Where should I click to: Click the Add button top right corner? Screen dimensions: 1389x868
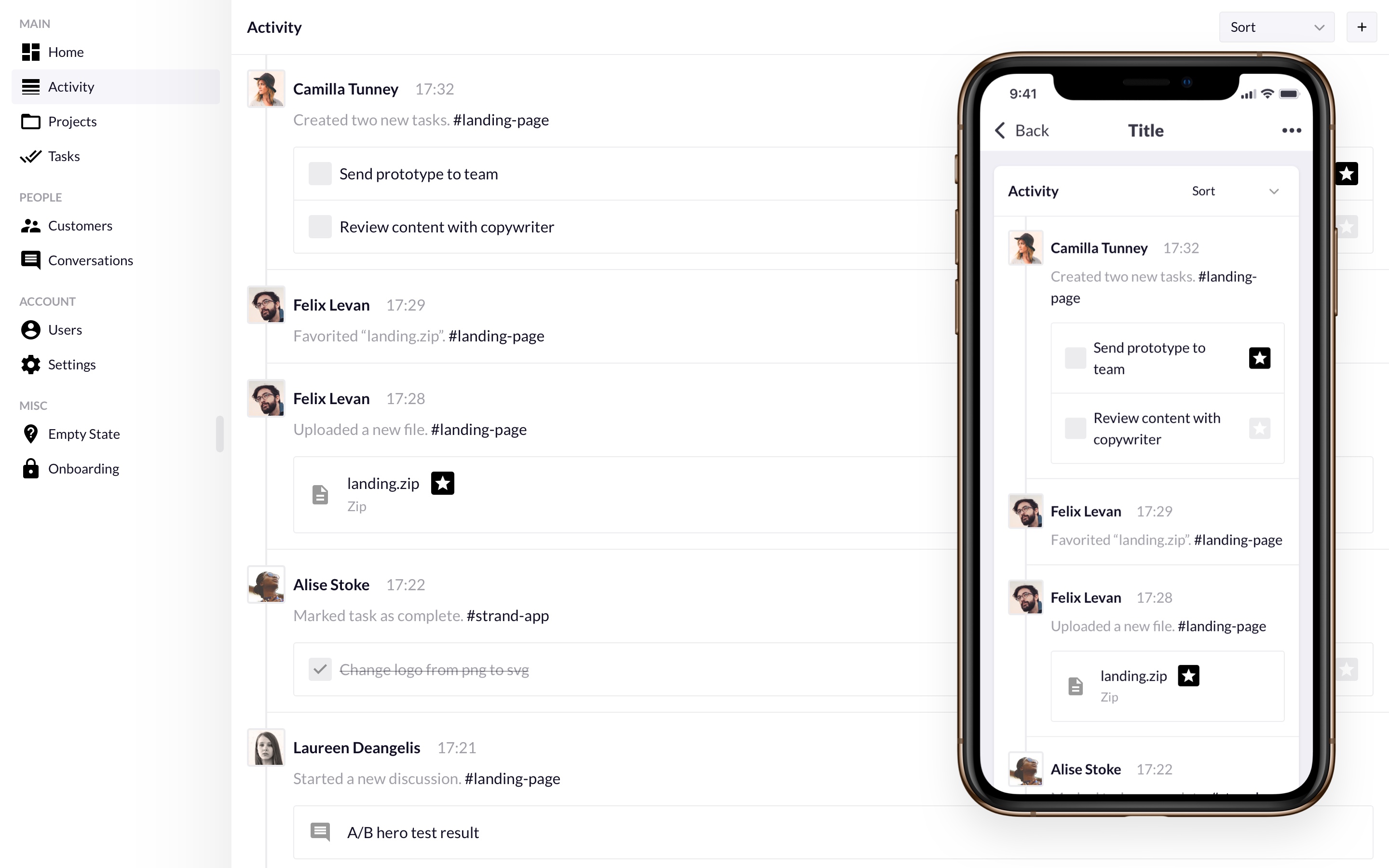tap(1362, 27)
